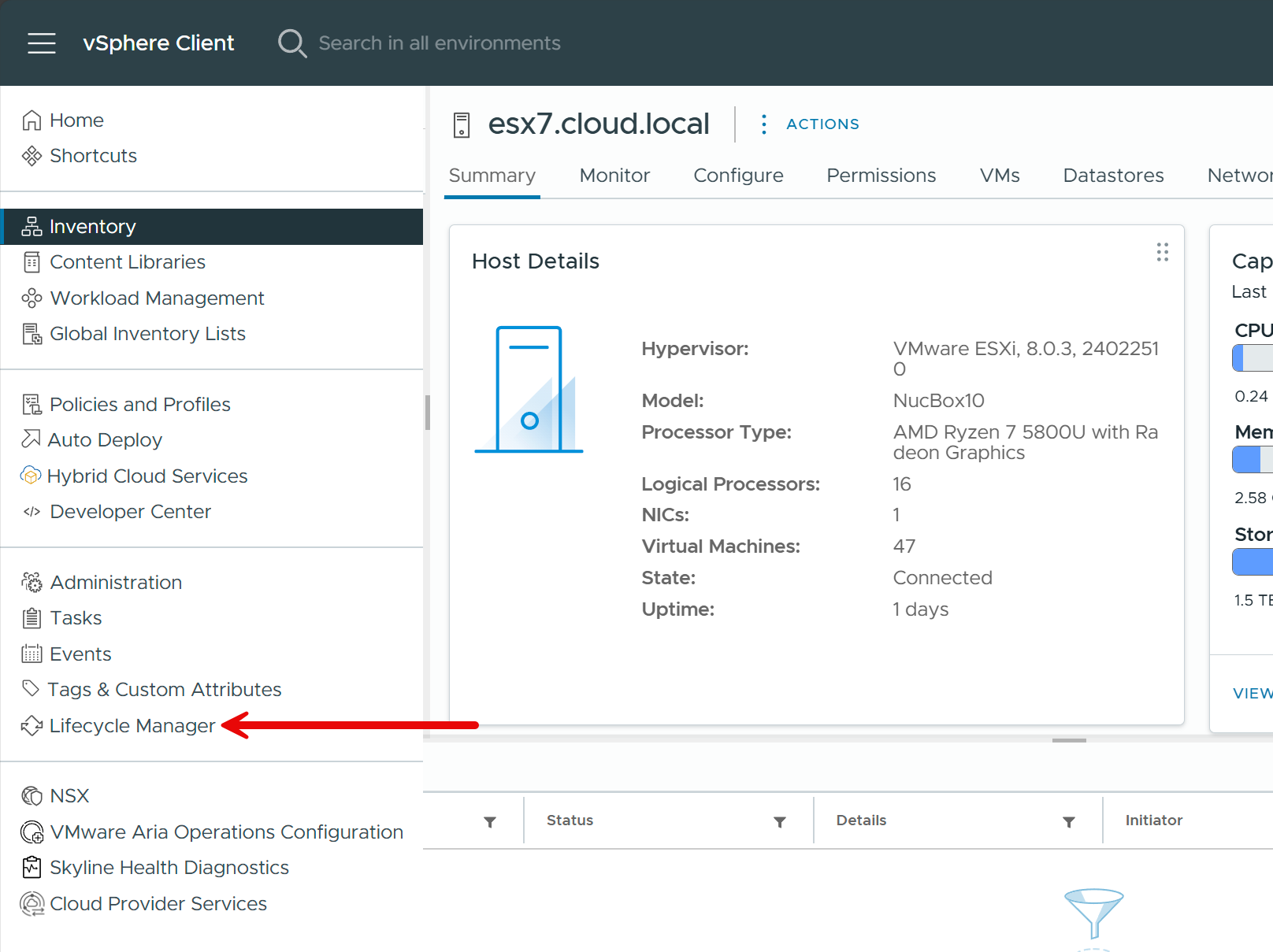Click the Skyline Health Diagnostics icon
Image resolution: width=1273 pixels, height=952 pixels.
point(32,867)
